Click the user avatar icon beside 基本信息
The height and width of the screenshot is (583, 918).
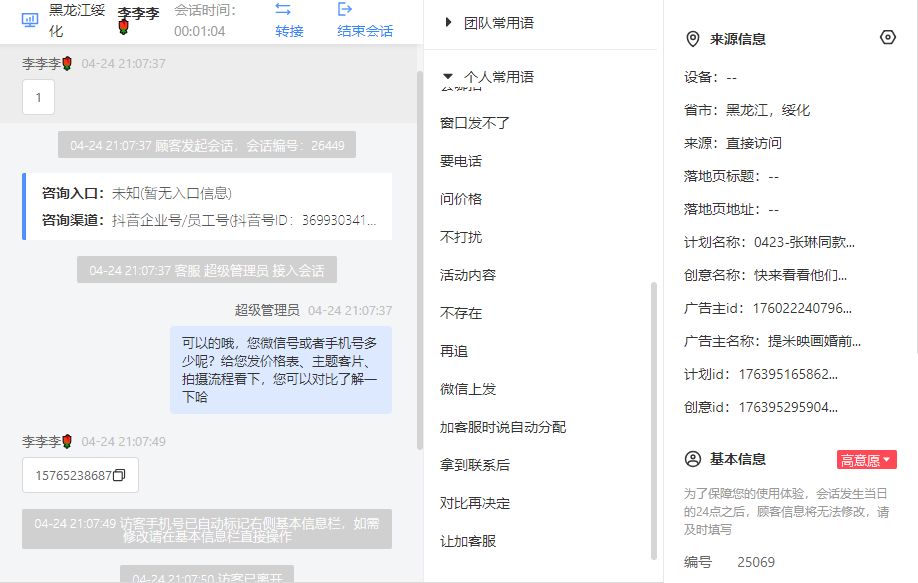coord(693,459)
